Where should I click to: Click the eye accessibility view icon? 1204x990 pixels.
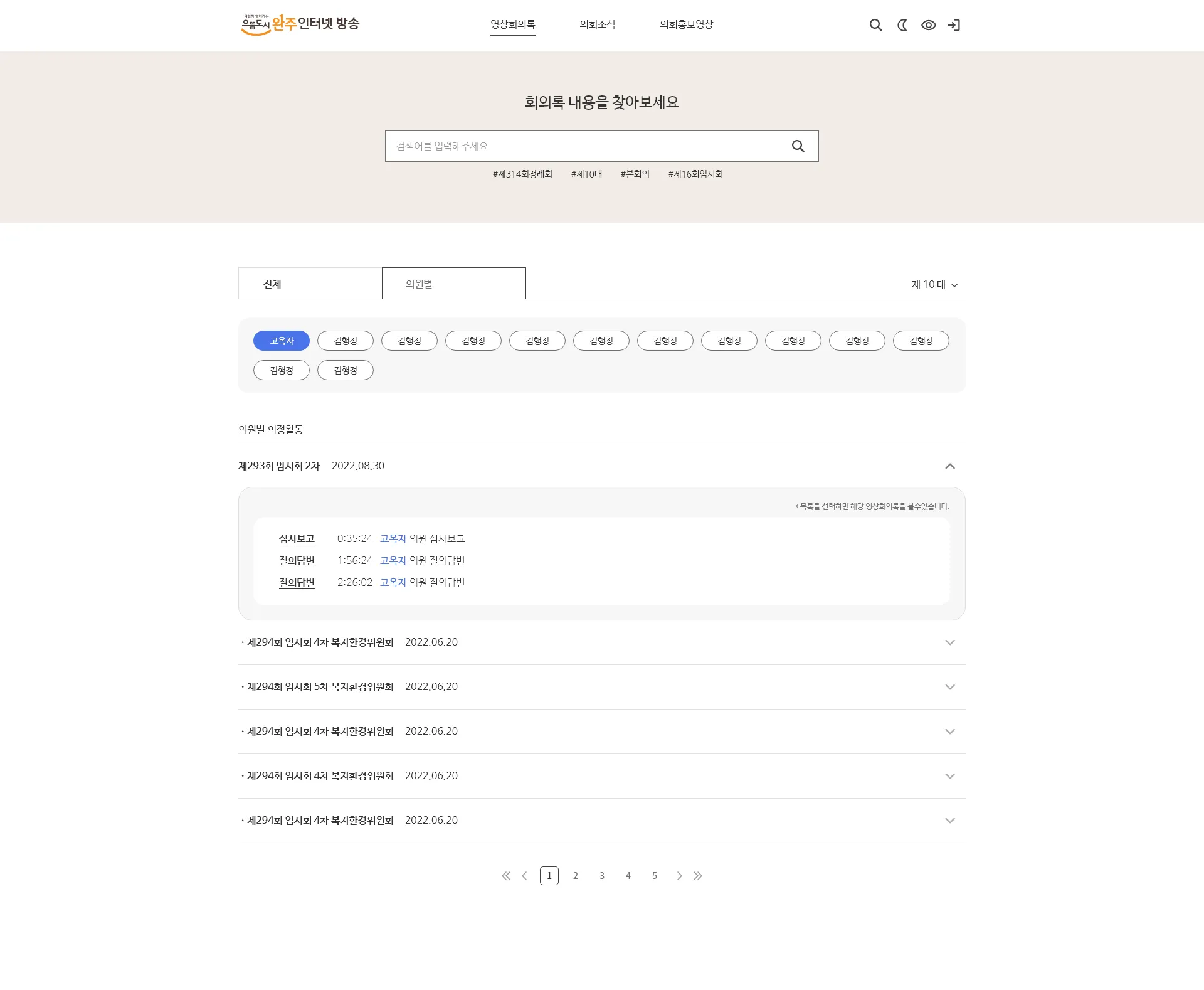tap(928, 25)
